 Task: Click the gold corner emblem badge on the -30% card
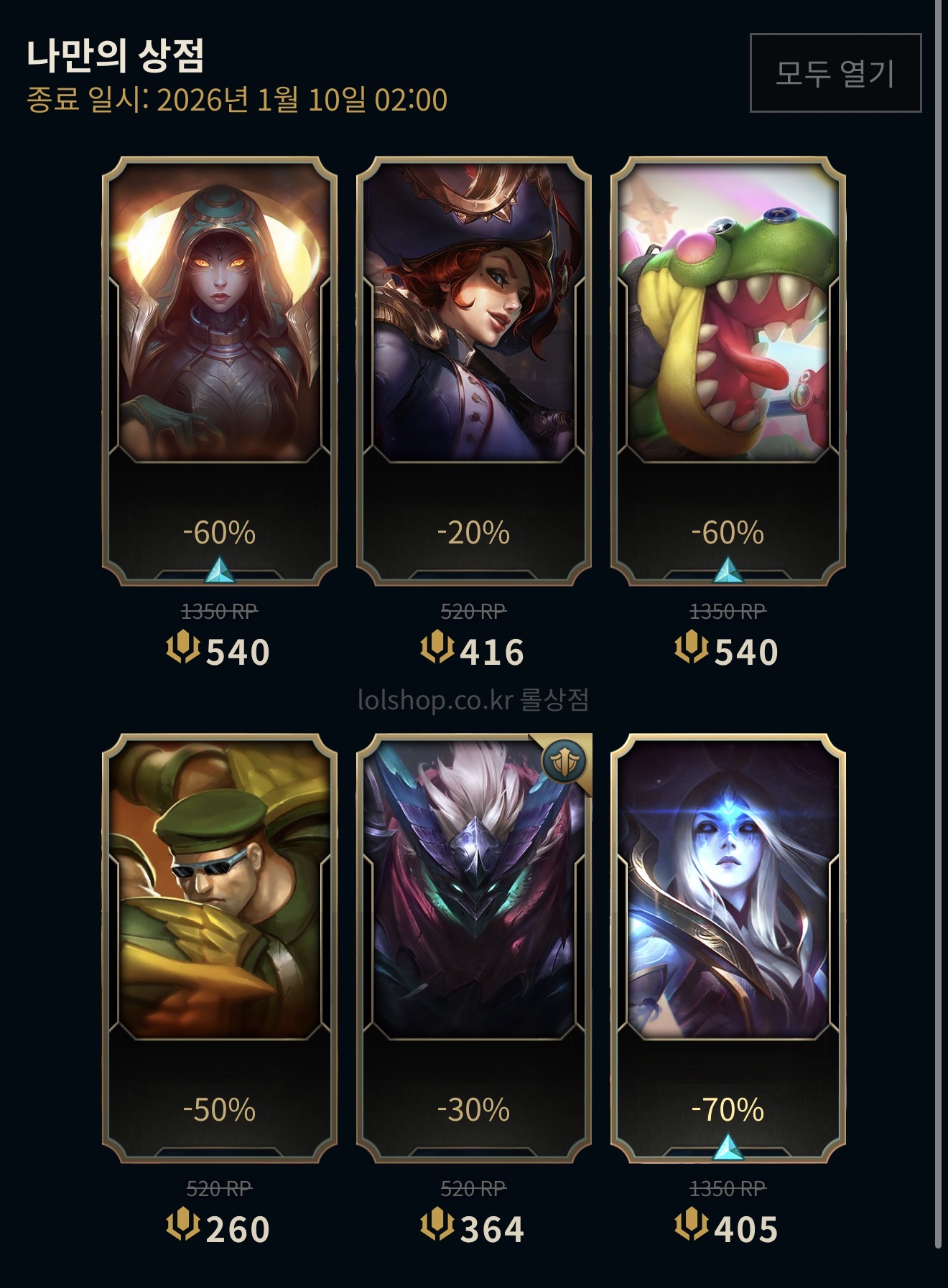pos(564,761)
